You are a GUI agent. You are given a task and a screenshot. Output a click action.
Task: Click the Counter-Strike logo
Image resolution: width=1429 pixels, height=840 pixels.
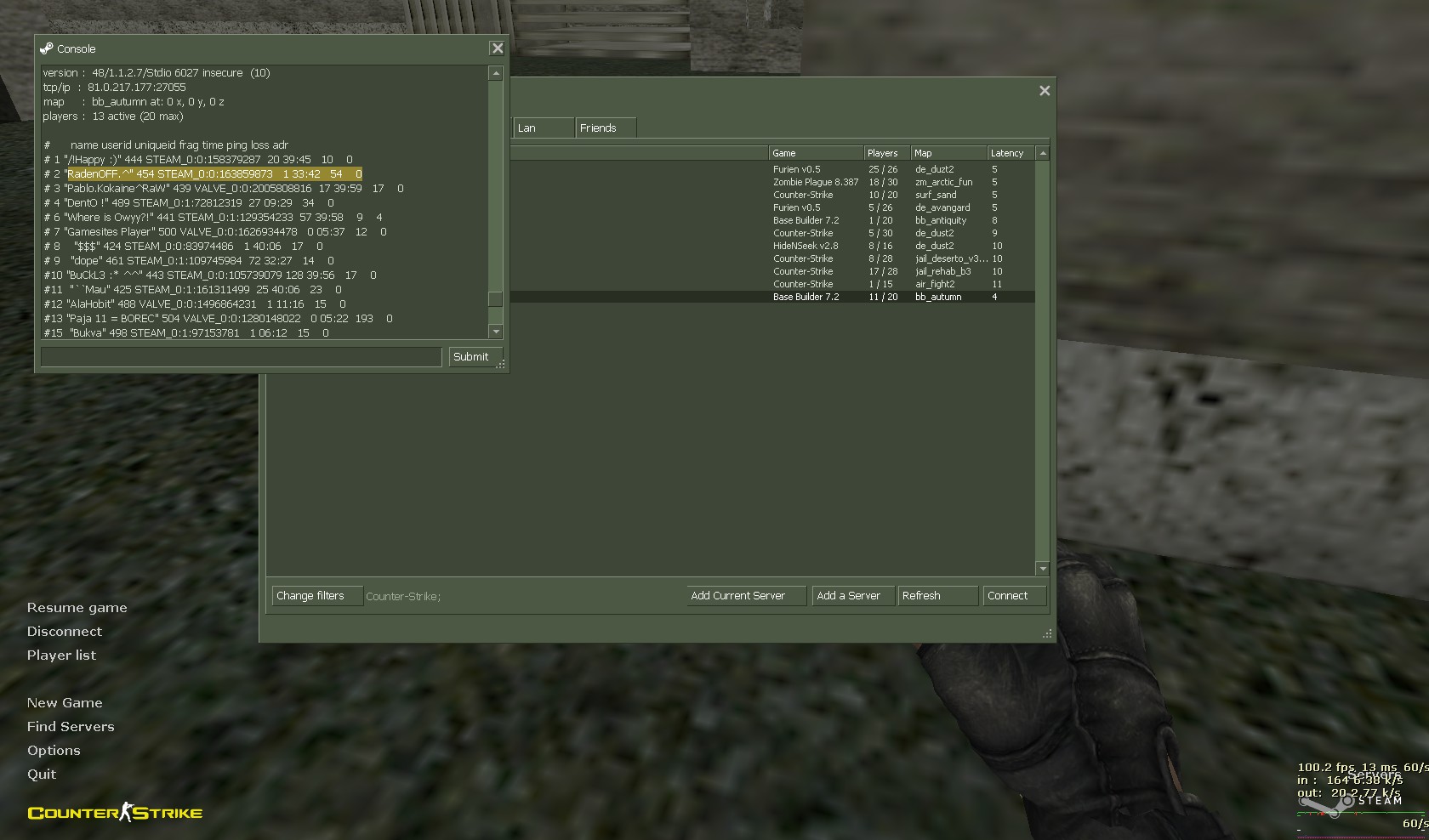point(115,813)
